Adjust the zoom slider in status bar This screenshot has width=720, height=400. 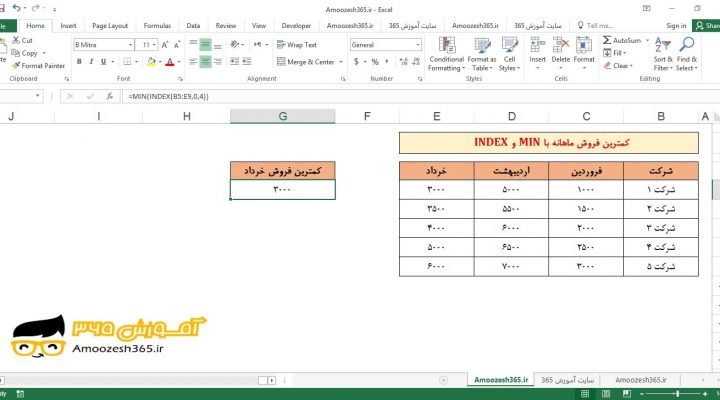coord(677,394)
